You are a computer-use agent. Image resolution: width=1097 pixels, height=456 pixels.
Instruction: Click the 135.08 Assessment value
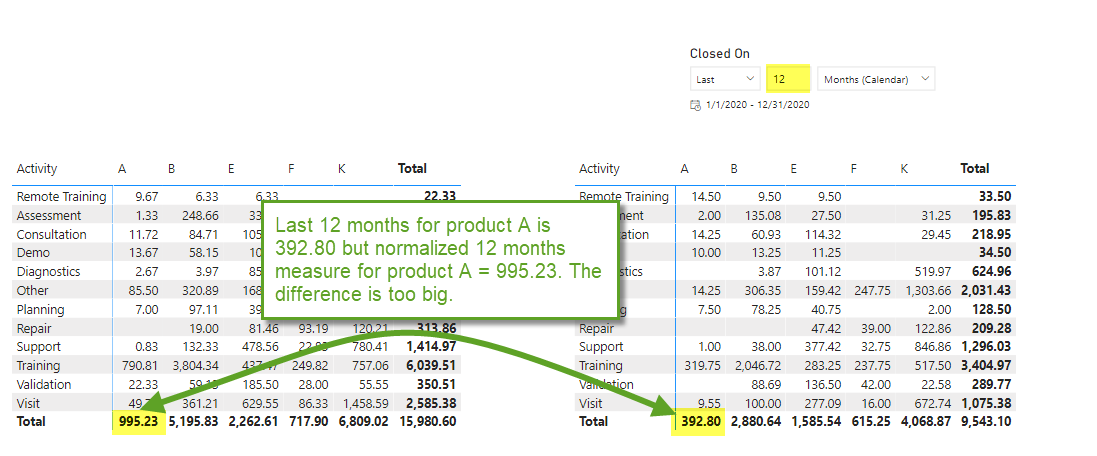click(763, 215)
